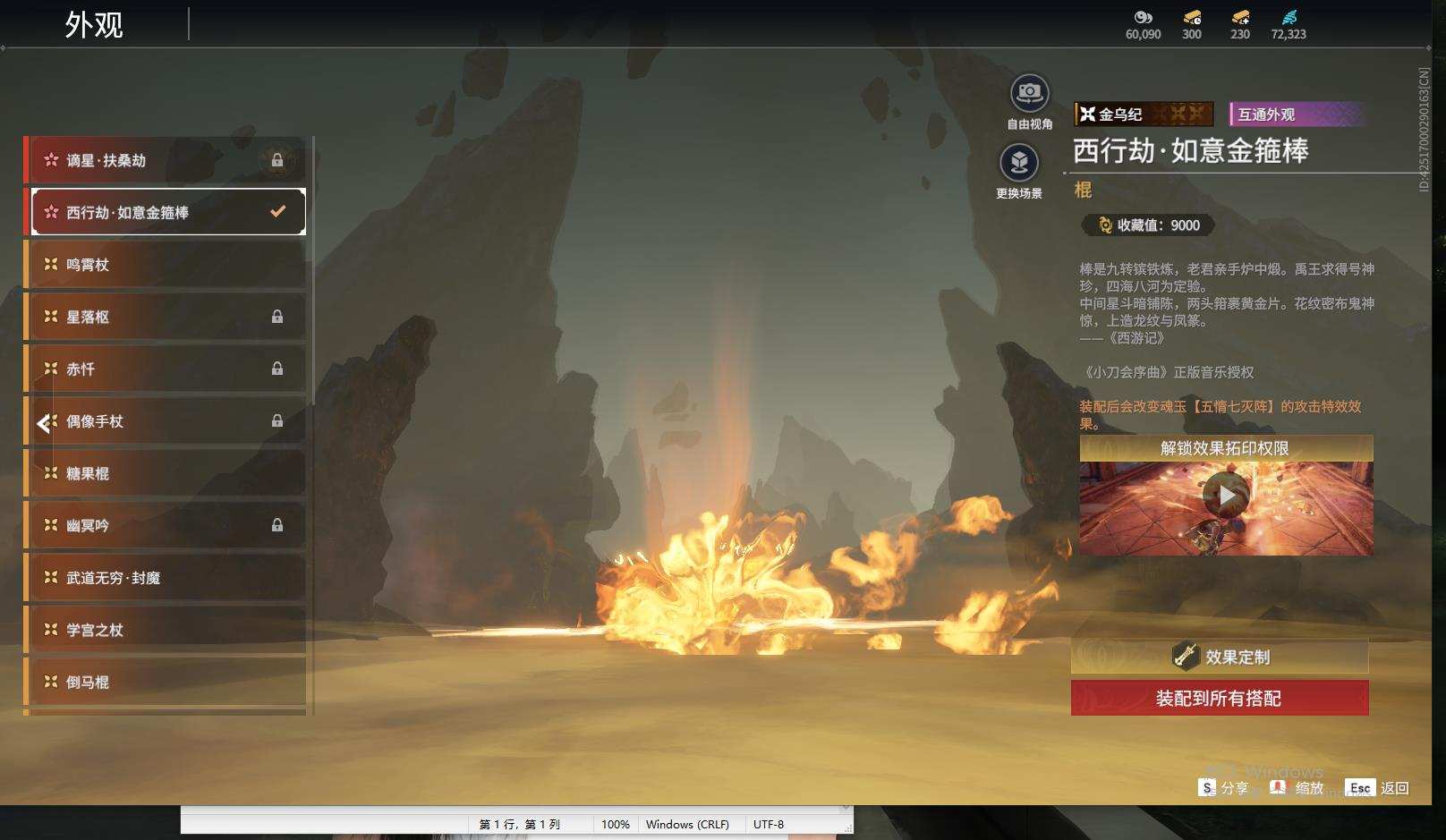
Task: Open the 金乌纪 series tag
Action: [1144, 115]
